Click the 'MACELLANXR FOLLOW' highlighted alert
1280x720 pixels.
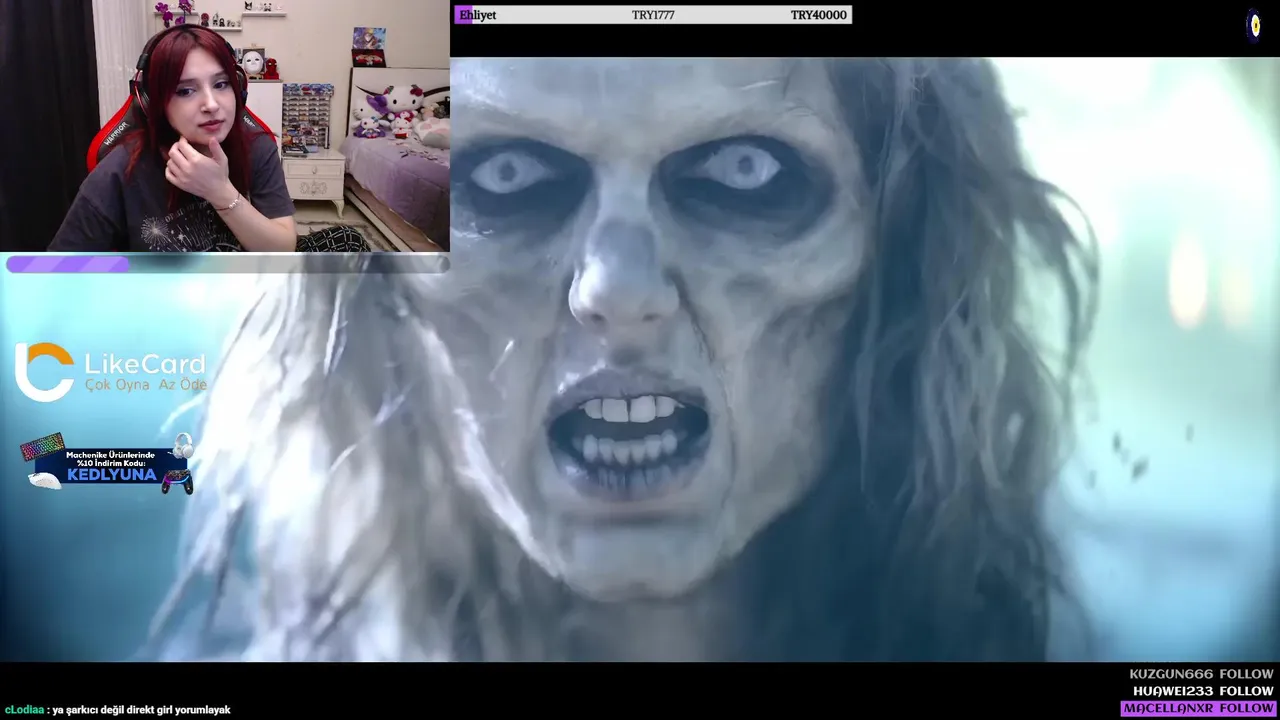point(1198,708)
